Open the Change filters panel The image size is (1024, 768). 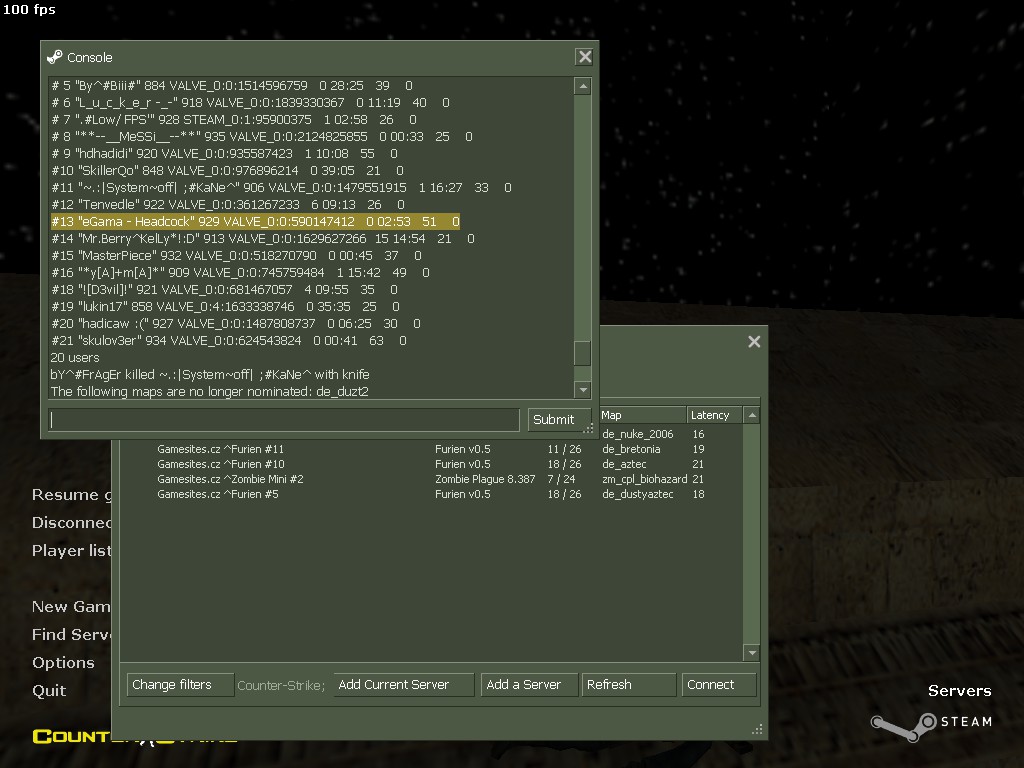tap(179, 685)
